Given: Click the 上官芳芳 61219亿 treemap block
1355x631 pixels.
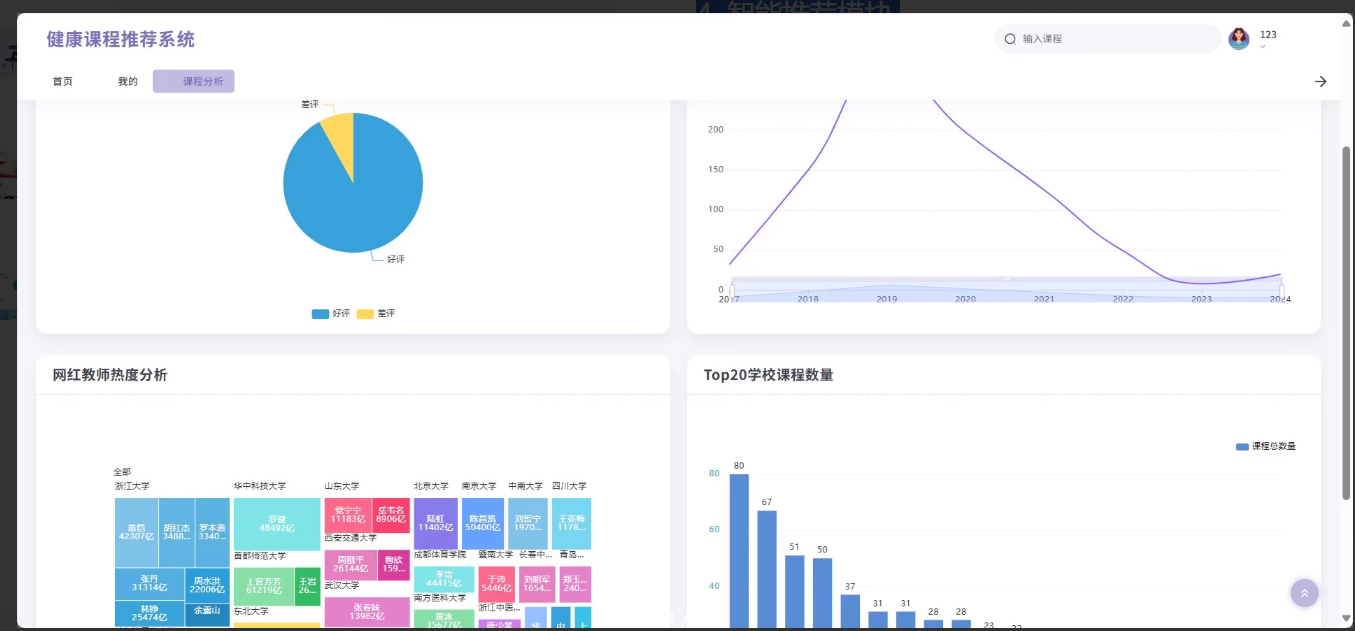Looking at the screenshot, I should pyautogui.click(x=264, y=586).
